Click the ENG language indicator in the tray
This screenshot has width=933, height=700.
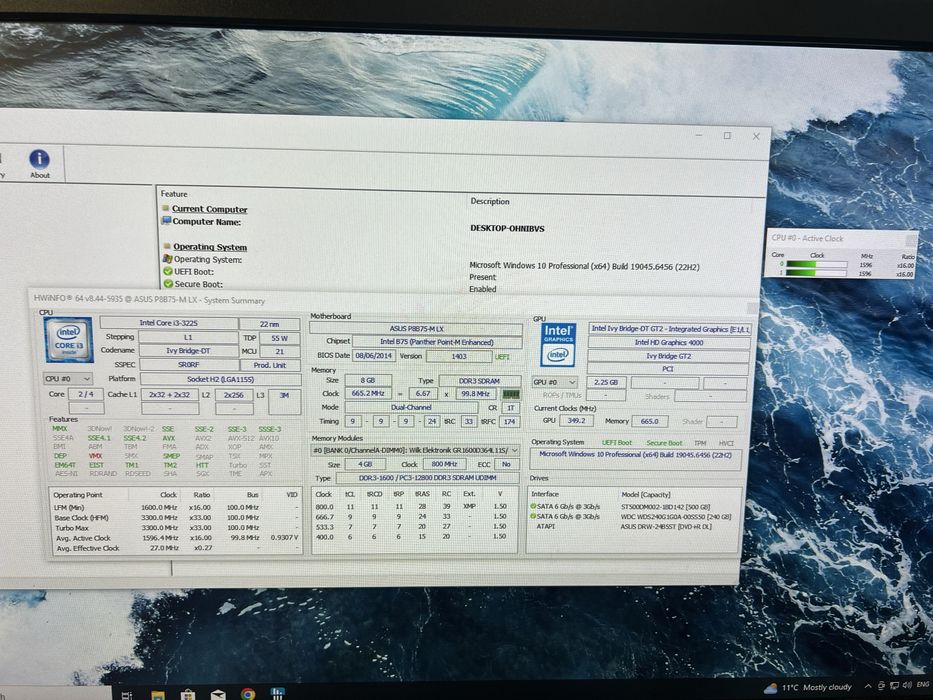coord(923,685)
